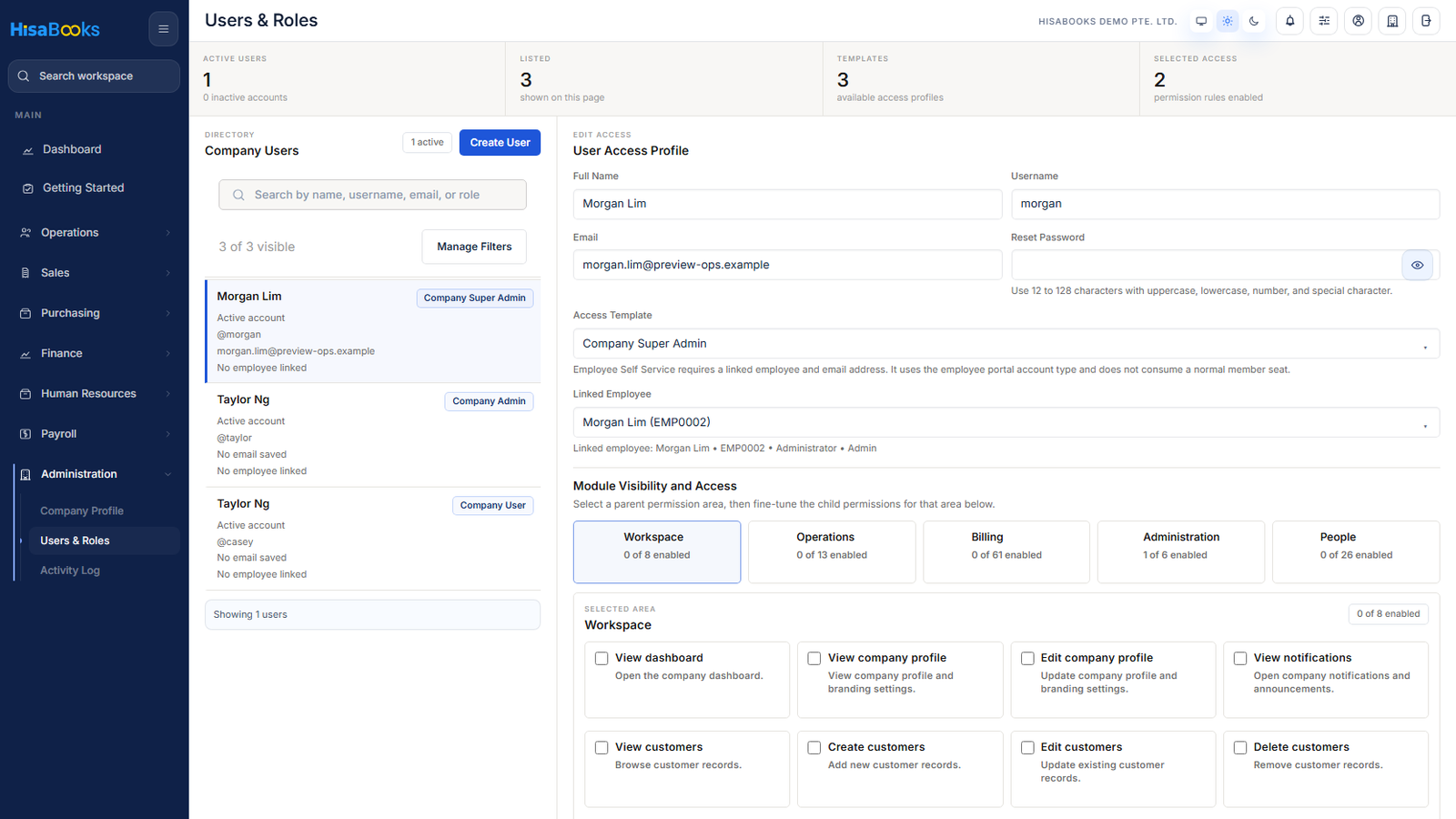Click the HisaBooks logo
This screenshot has width=1456, height=819.
click(55, 29)
